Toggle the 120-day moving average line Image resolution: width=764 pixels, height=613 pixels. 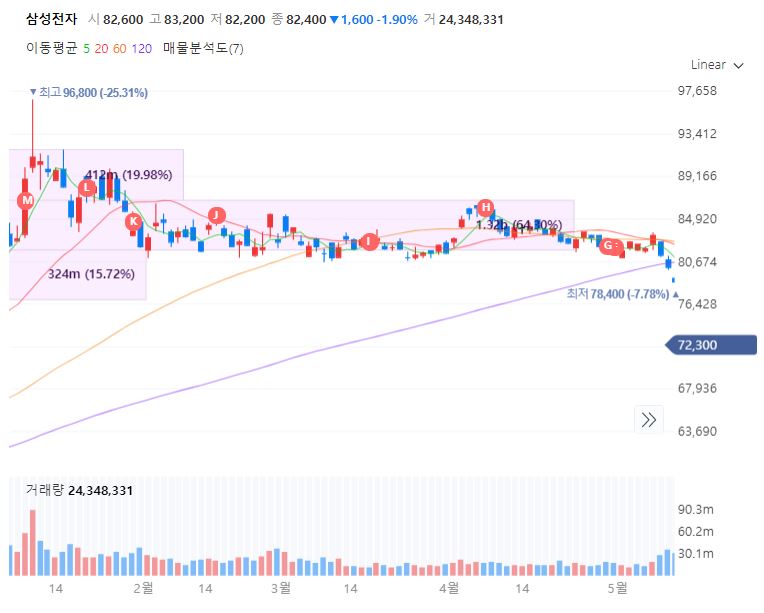141,49
